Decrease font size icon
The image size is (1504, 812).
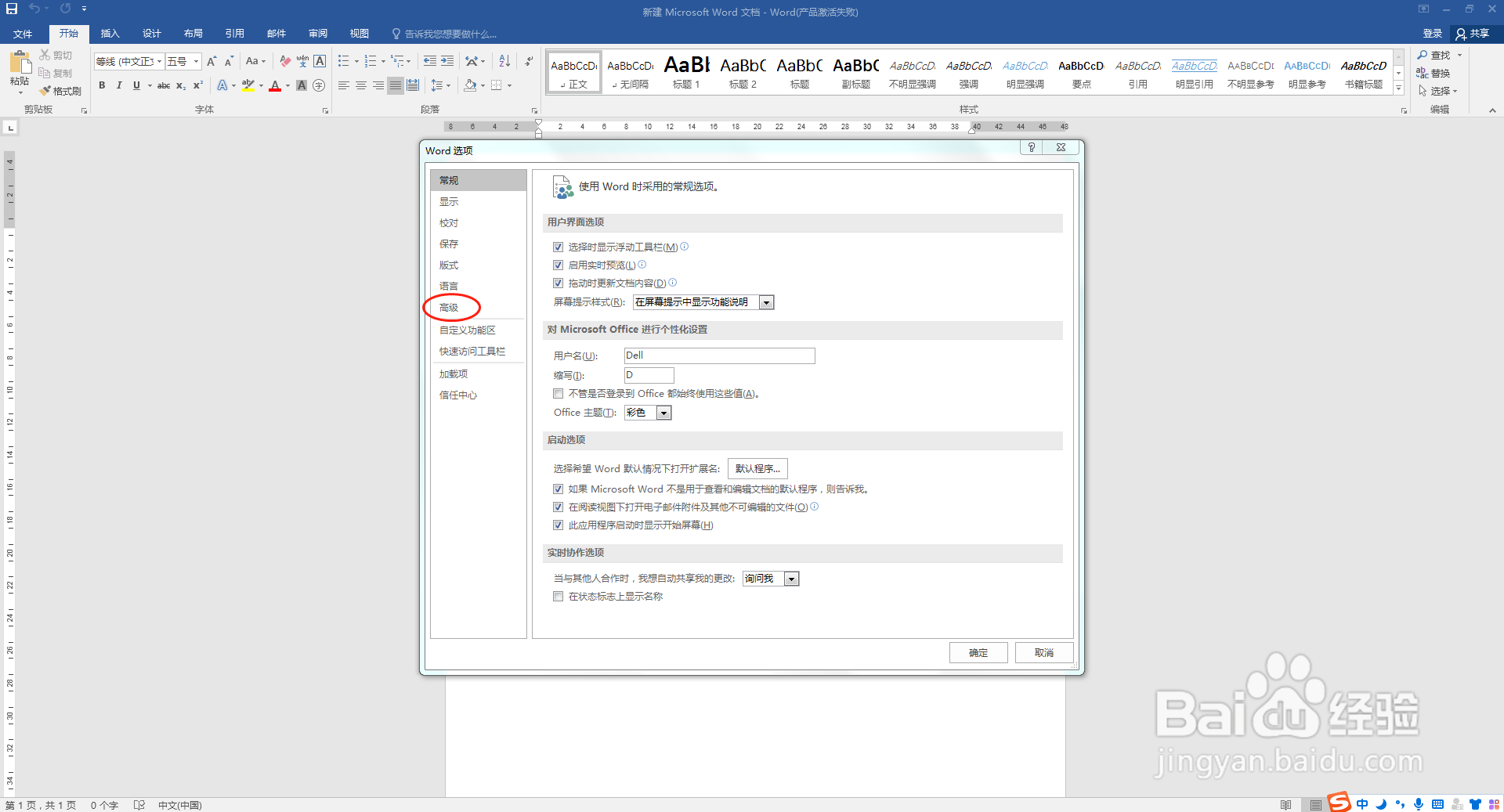point(229,61)
